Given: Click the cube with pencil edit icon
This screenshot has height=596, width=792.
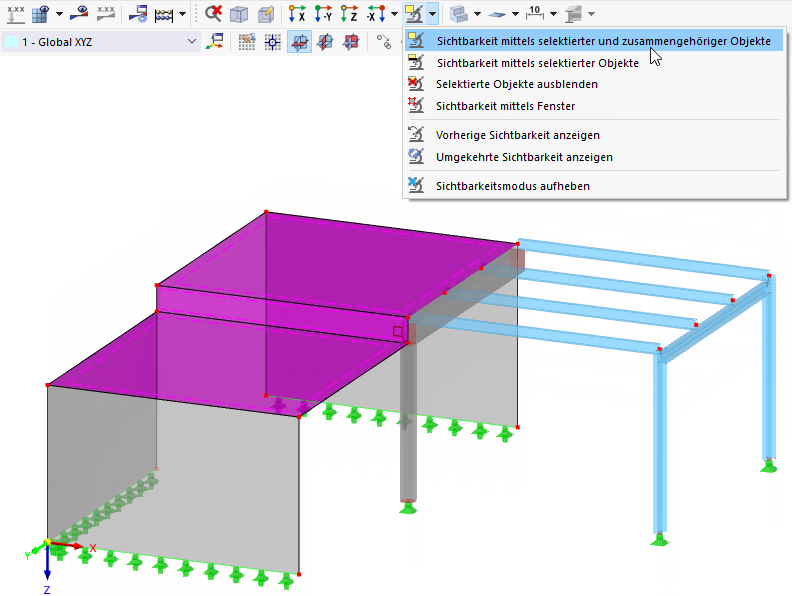Looking at the screenshot, I should coord(266,14).
